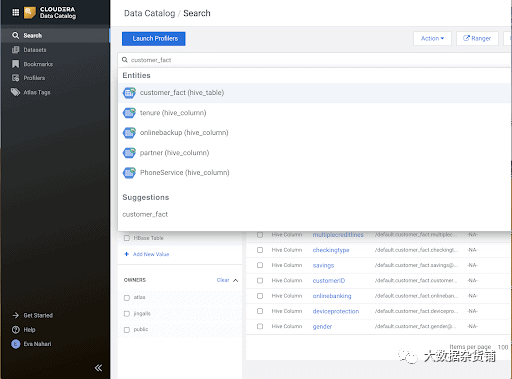The image size is (512, 379).
Task: Click the plus icon beside Add New Value
Action: (x=126, y=254)
